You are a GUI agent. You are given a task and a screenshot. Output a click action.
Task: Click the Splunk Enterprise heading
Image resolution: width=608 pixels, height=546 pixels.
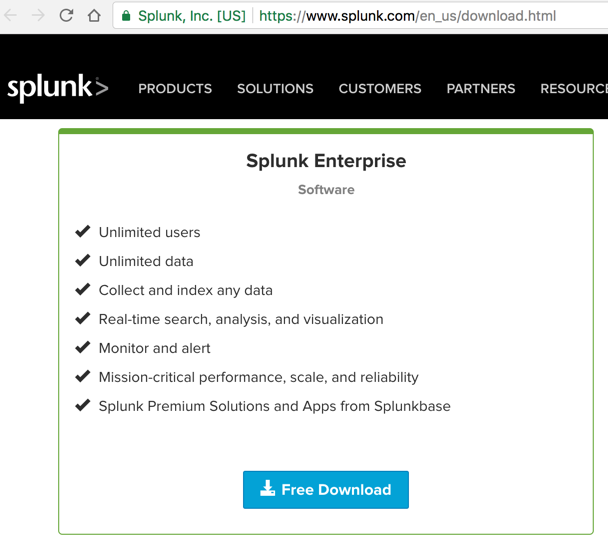[x=326, y=161]
